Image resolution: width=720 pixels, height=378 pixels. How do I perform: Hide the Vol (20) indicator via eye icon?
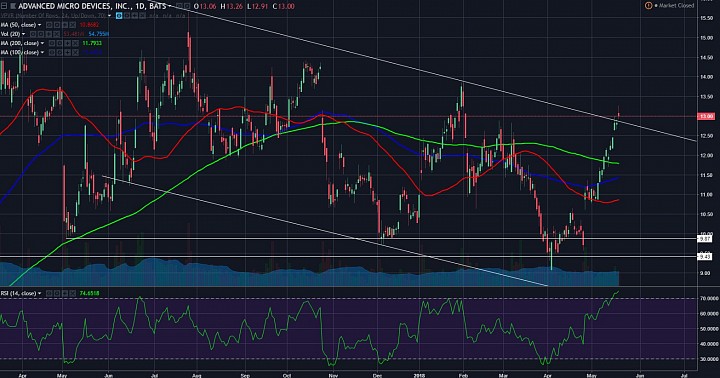point(33,34)
